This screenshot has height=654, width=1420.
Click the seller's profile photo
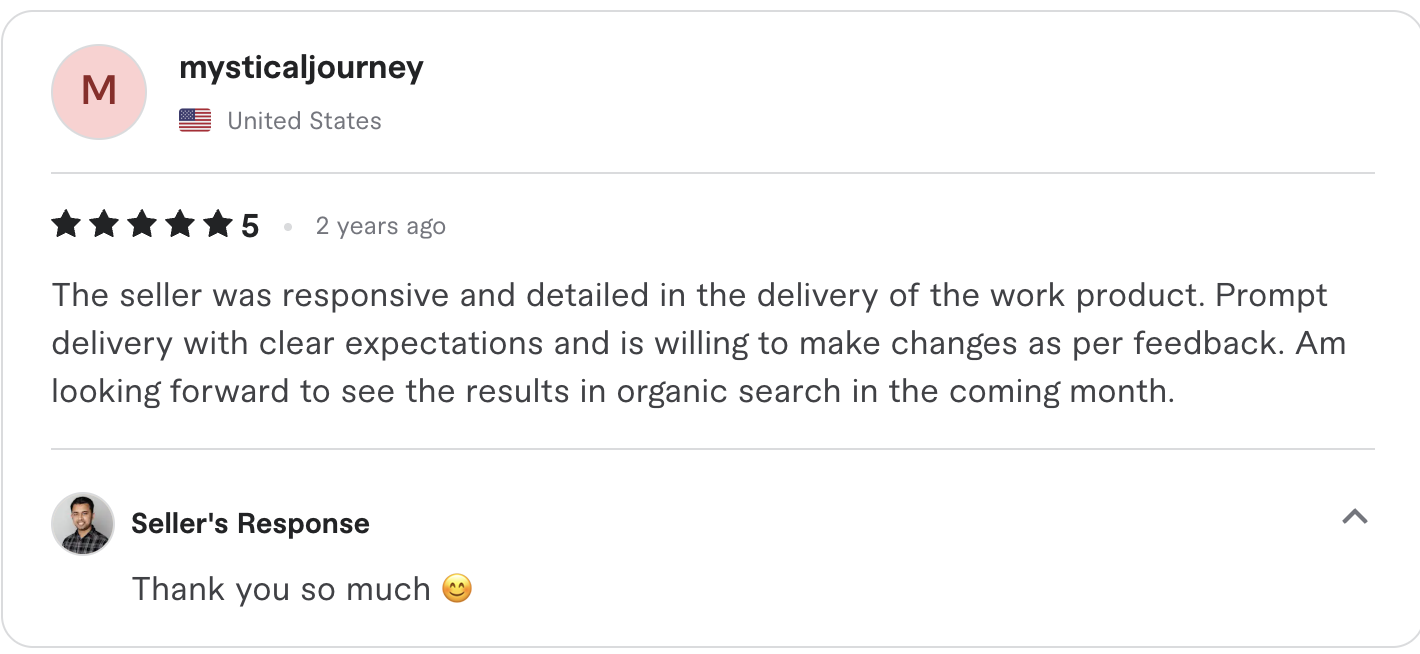click(x=83, y=523)
